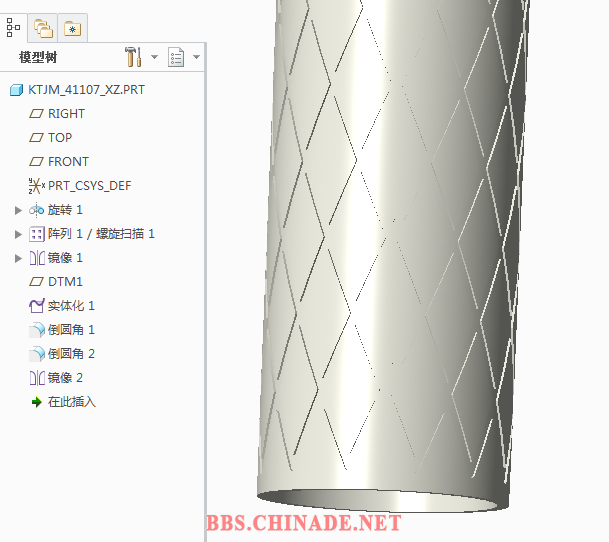Click the tree display list icon
Image resolution: width=609 pixels, height=542 pixels.
pyautogui.click(x=176, y=57)
